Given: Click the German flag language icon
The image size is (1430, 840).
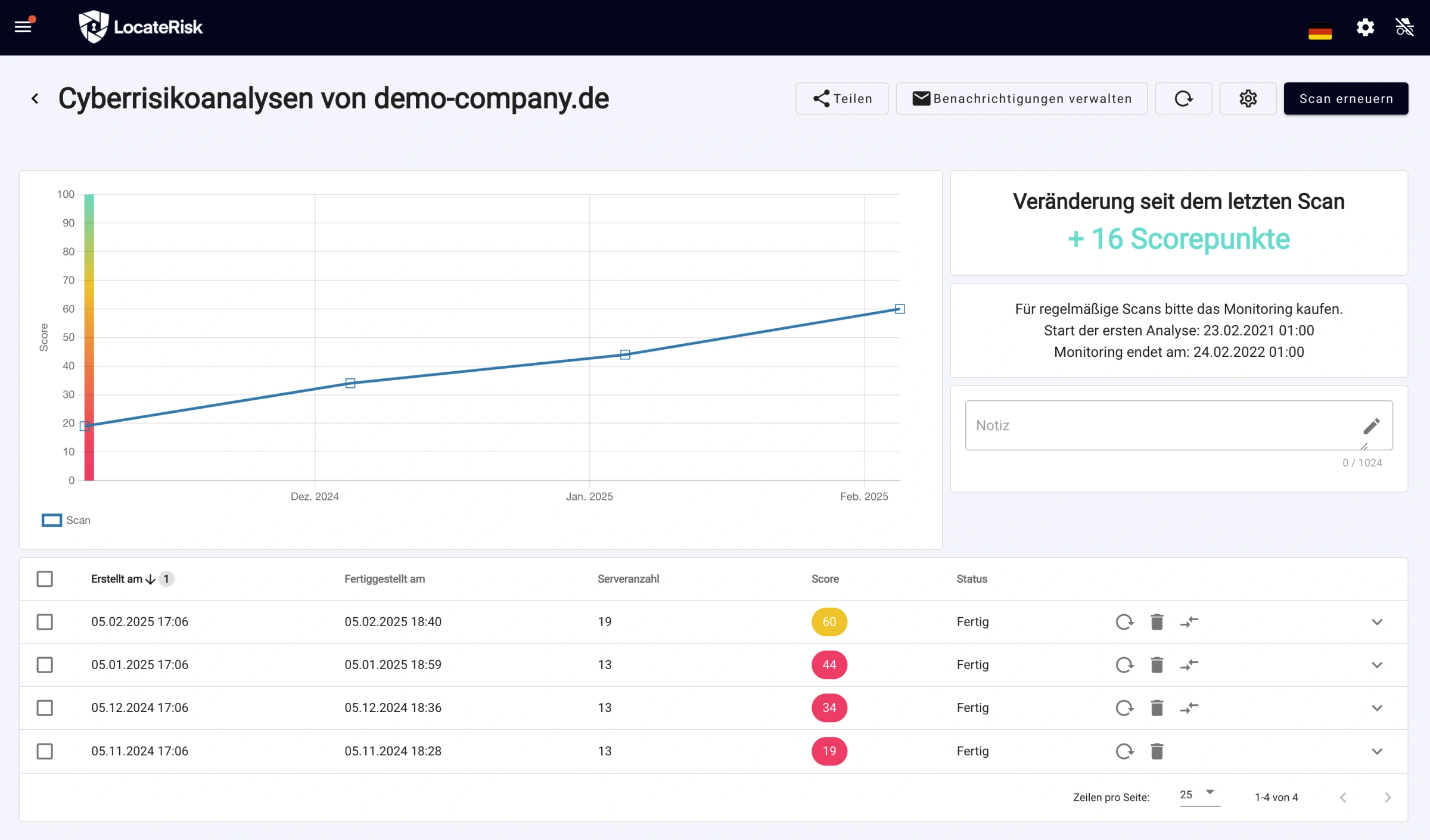Looking at the screenshot, I should pos(1320,30).
